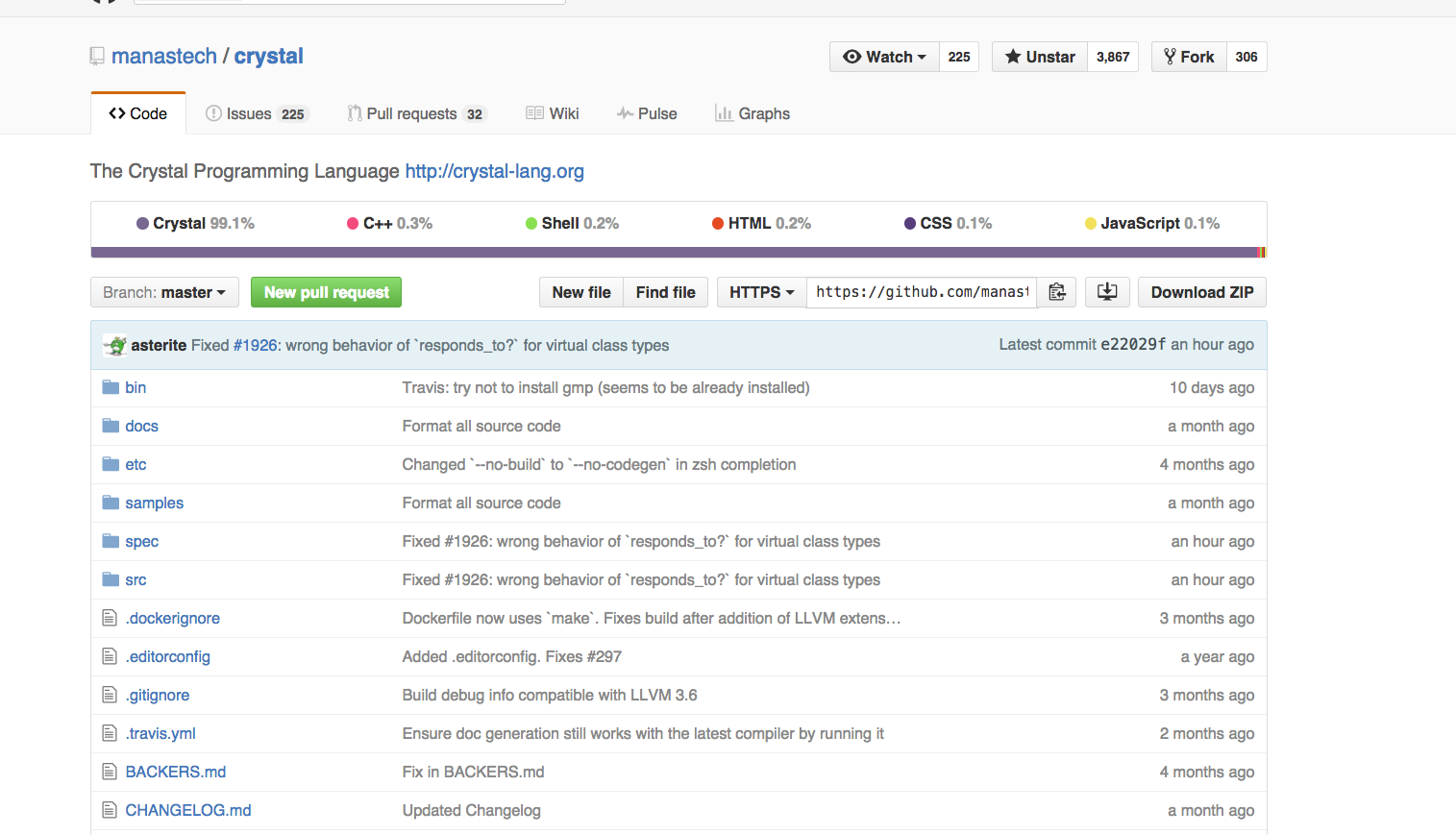The width and height of the screenshot is (1456, 835).
Task: Click the Shell 0.2% language stat
Action: pos(572,223)
